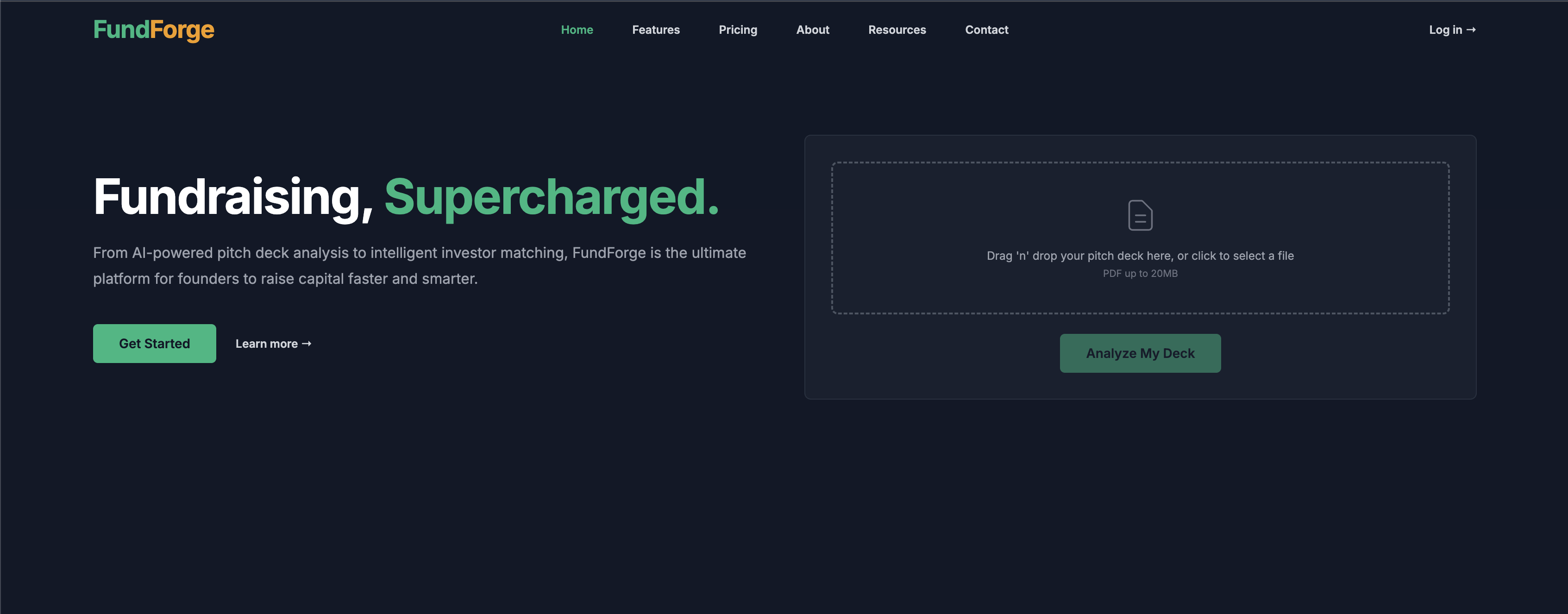Open the Home nav item

(577, 30)
